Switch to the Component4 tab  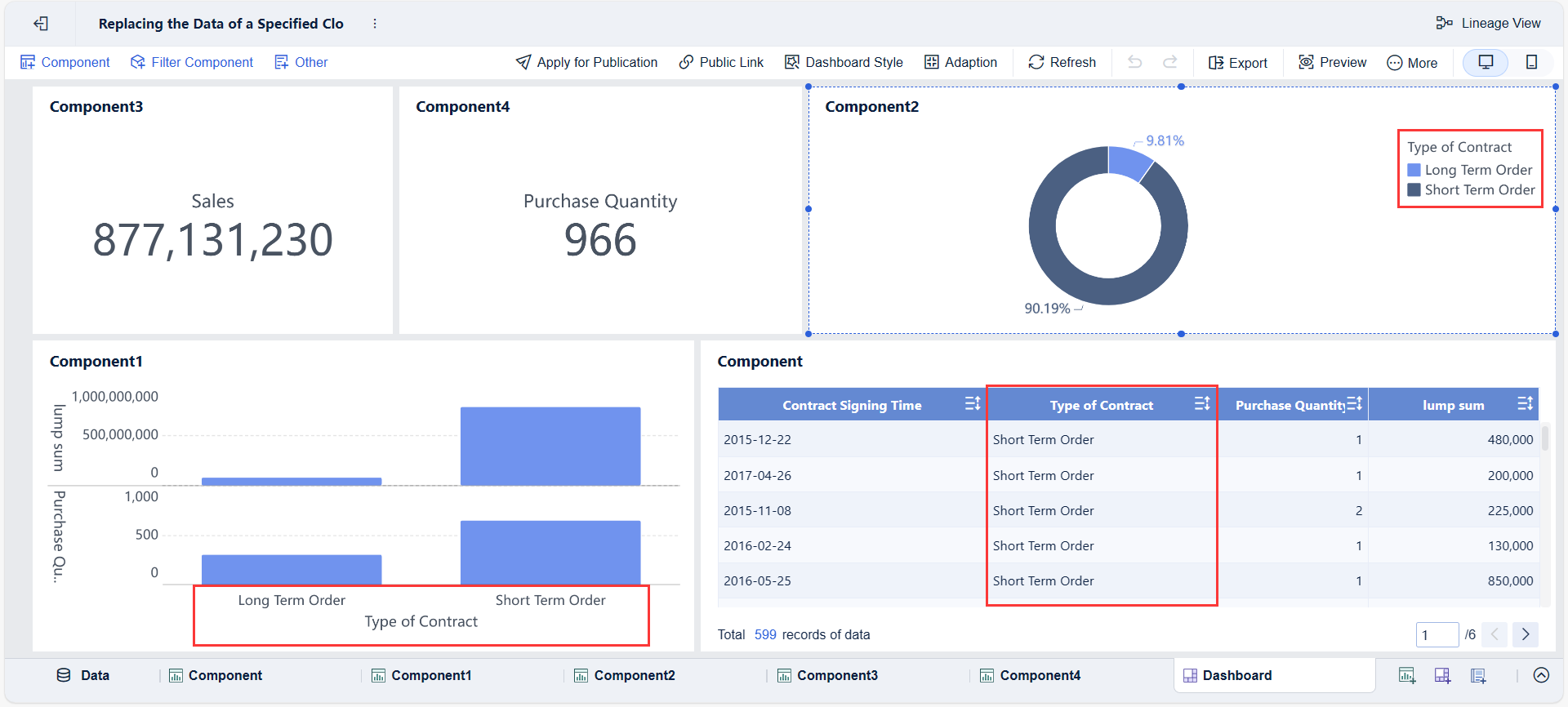tap(1031, 675)
